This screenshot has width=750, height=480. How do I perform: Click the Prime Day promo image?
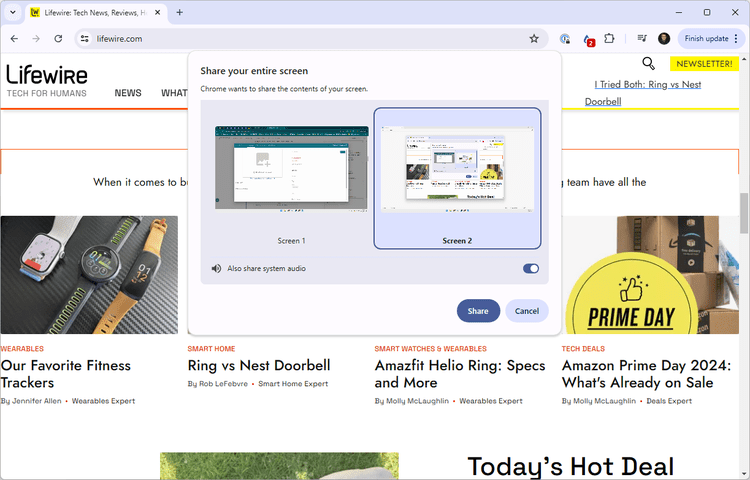(x=651, y=275)
